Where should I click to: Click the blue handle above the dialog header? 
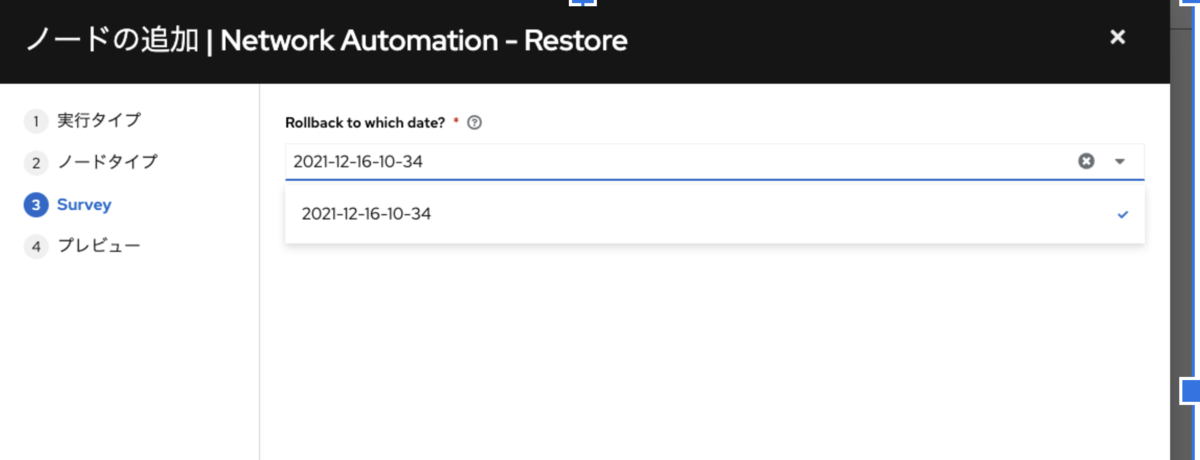[x=582, y=3]
